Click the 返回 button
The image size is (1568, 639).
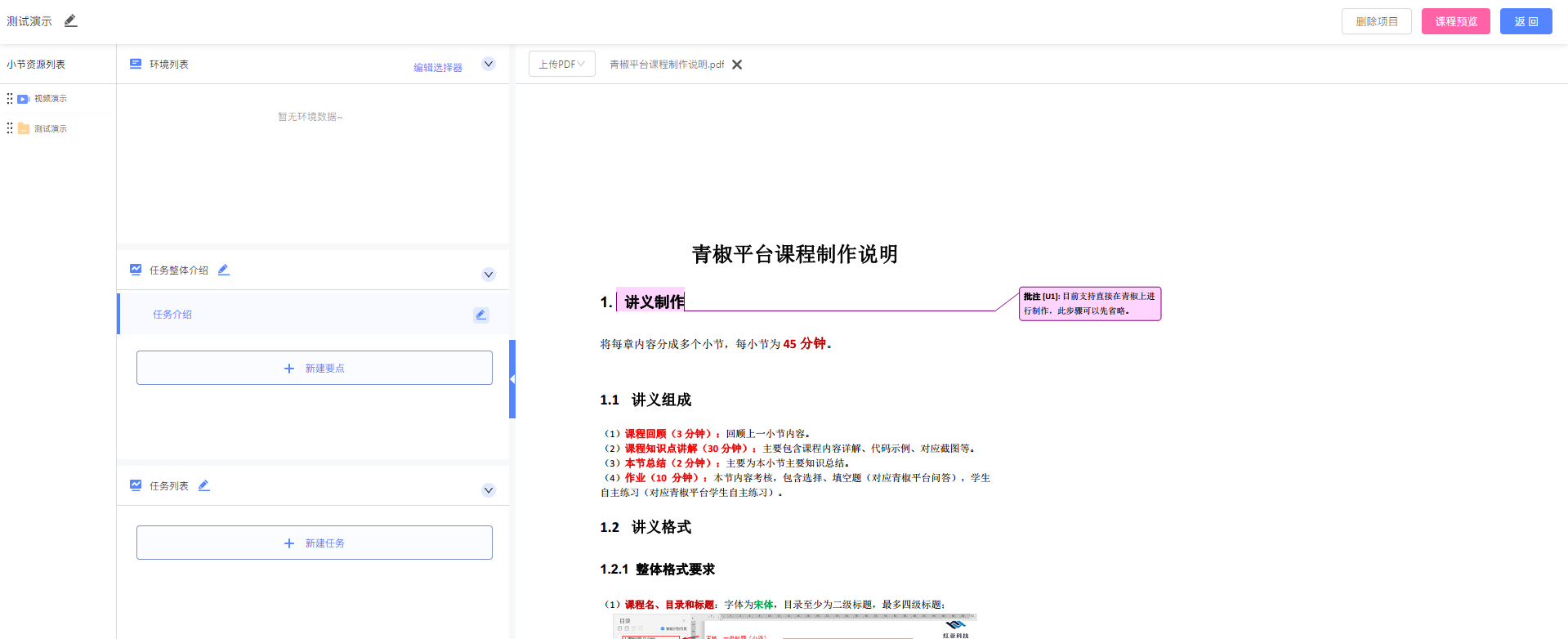point(1526,21)
